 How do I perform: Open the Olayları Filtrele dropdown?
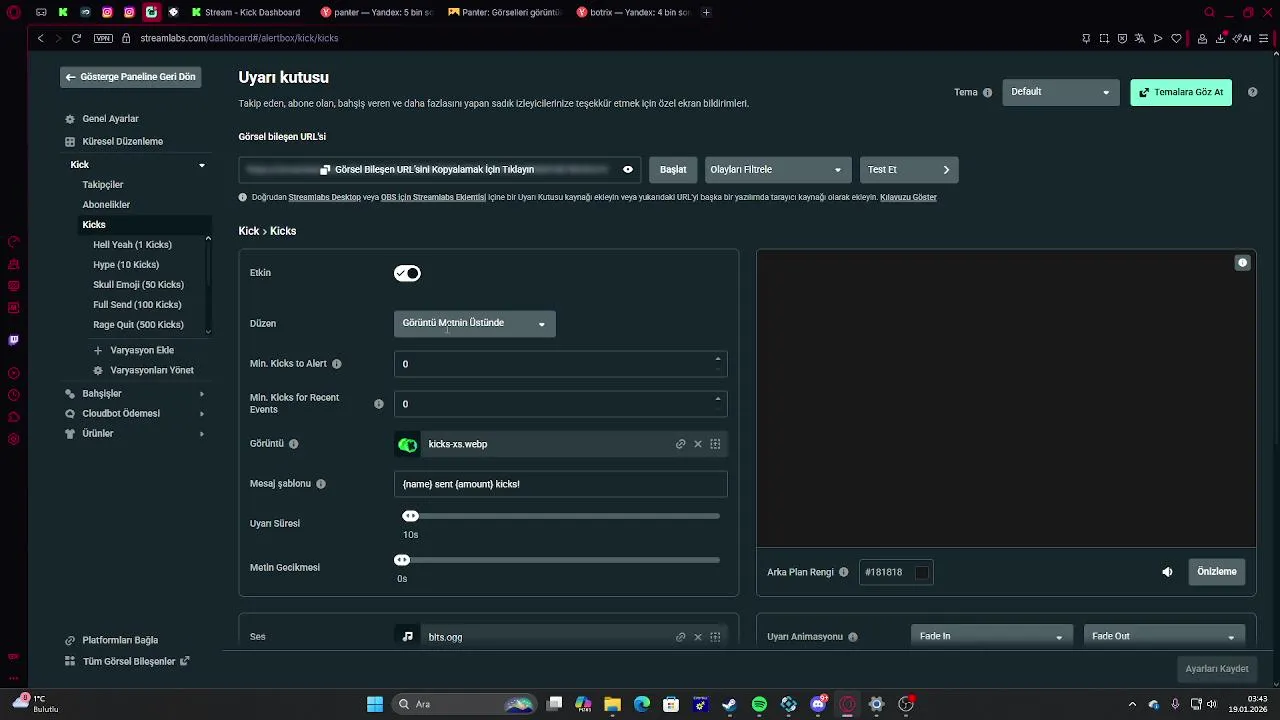(778, 170)
